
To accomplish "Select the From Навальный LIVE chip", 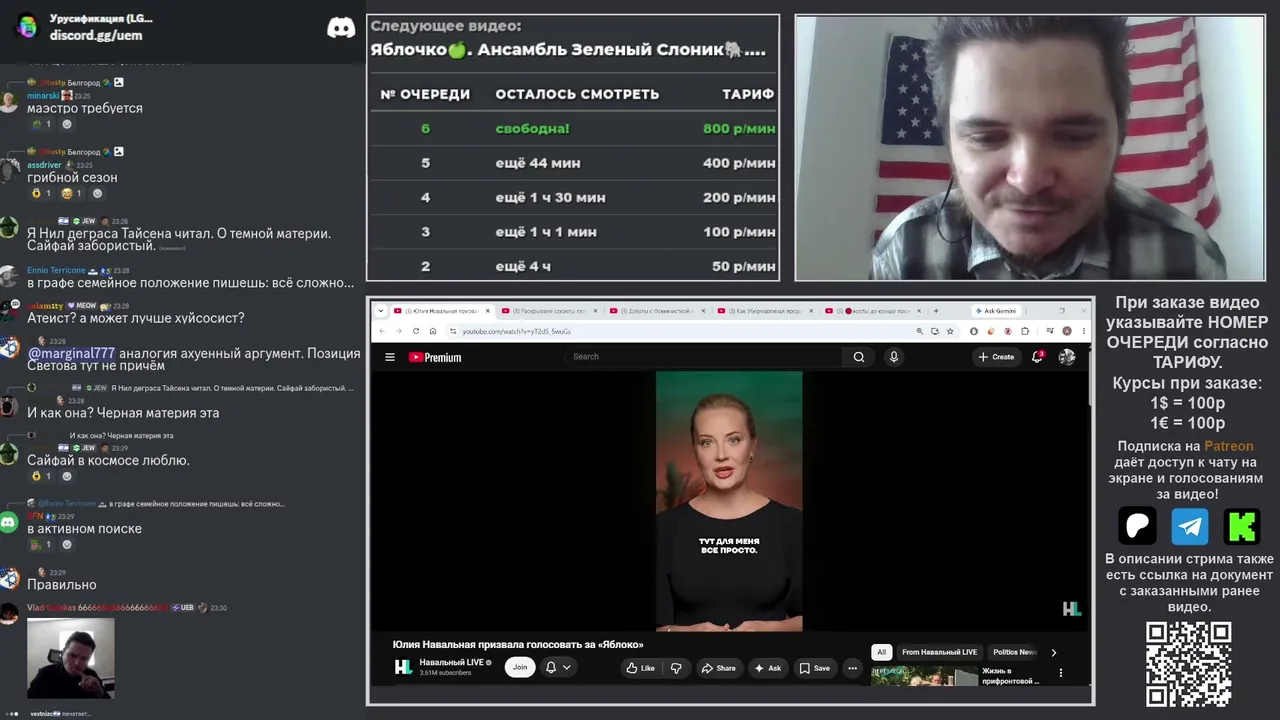I will 939,652.
